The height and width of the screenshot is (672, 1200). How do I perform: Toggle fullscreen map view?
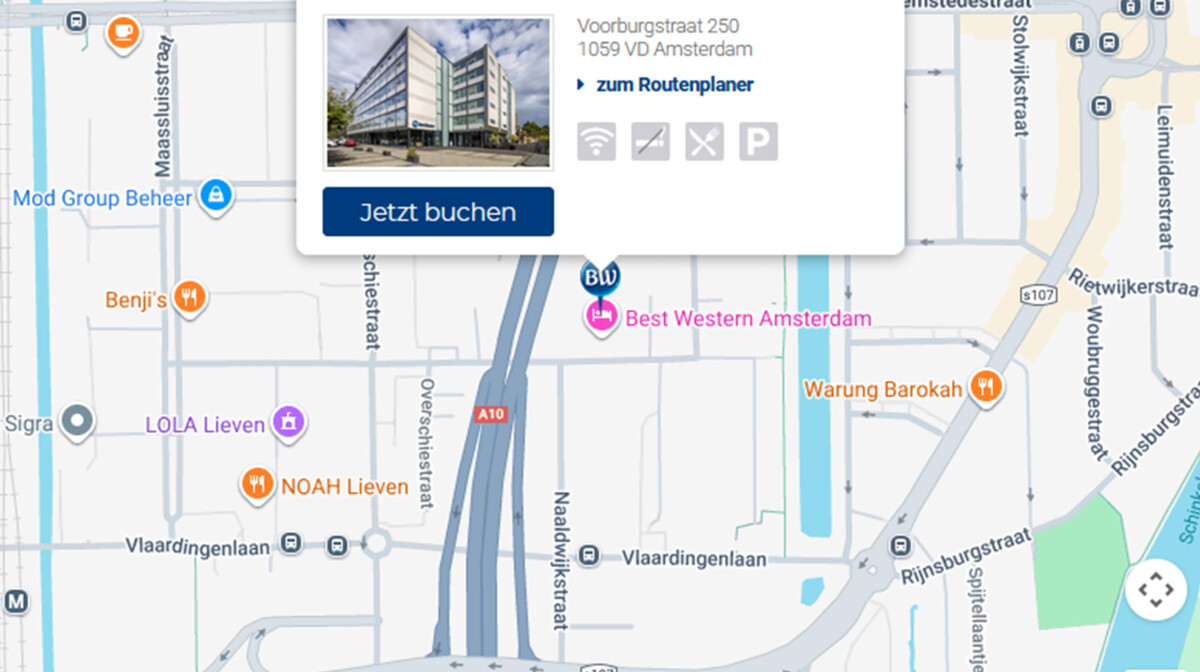1156,590
